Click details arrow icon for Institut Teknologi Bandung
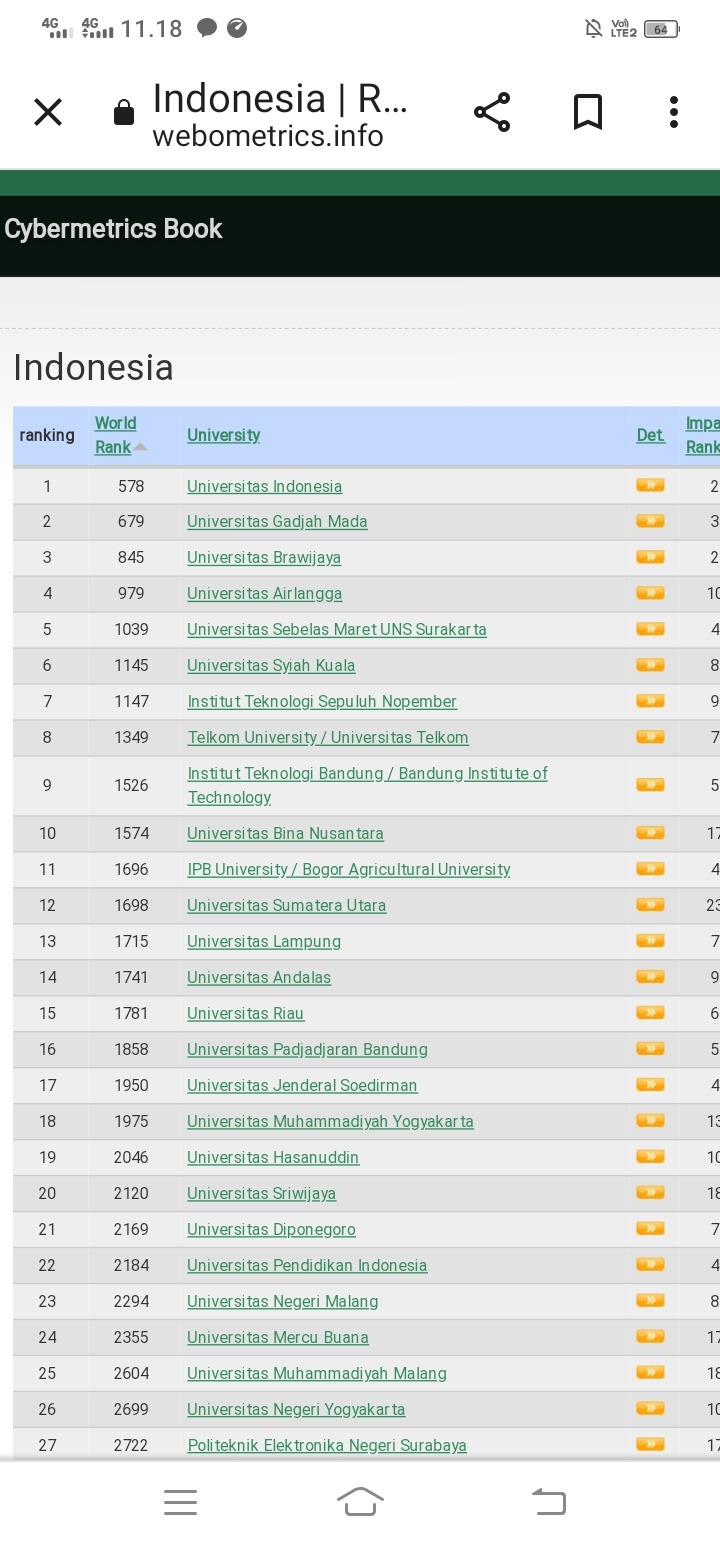Viewport: 720px width, 1544px height. (650, 784)
